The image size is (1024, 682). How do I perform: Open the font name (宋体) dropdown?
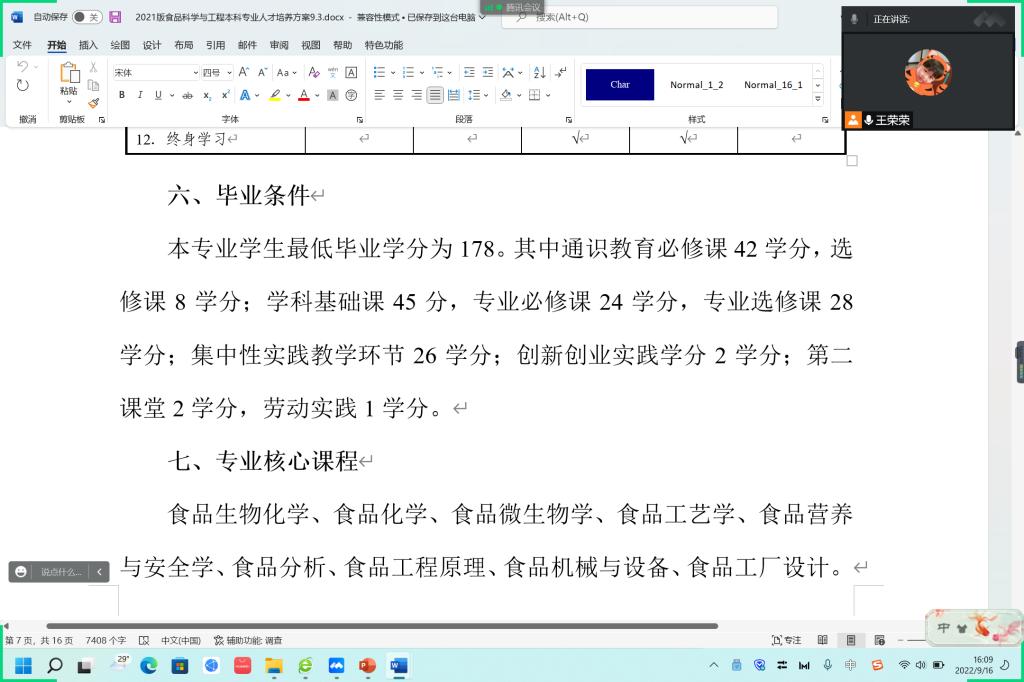point(195,73)
